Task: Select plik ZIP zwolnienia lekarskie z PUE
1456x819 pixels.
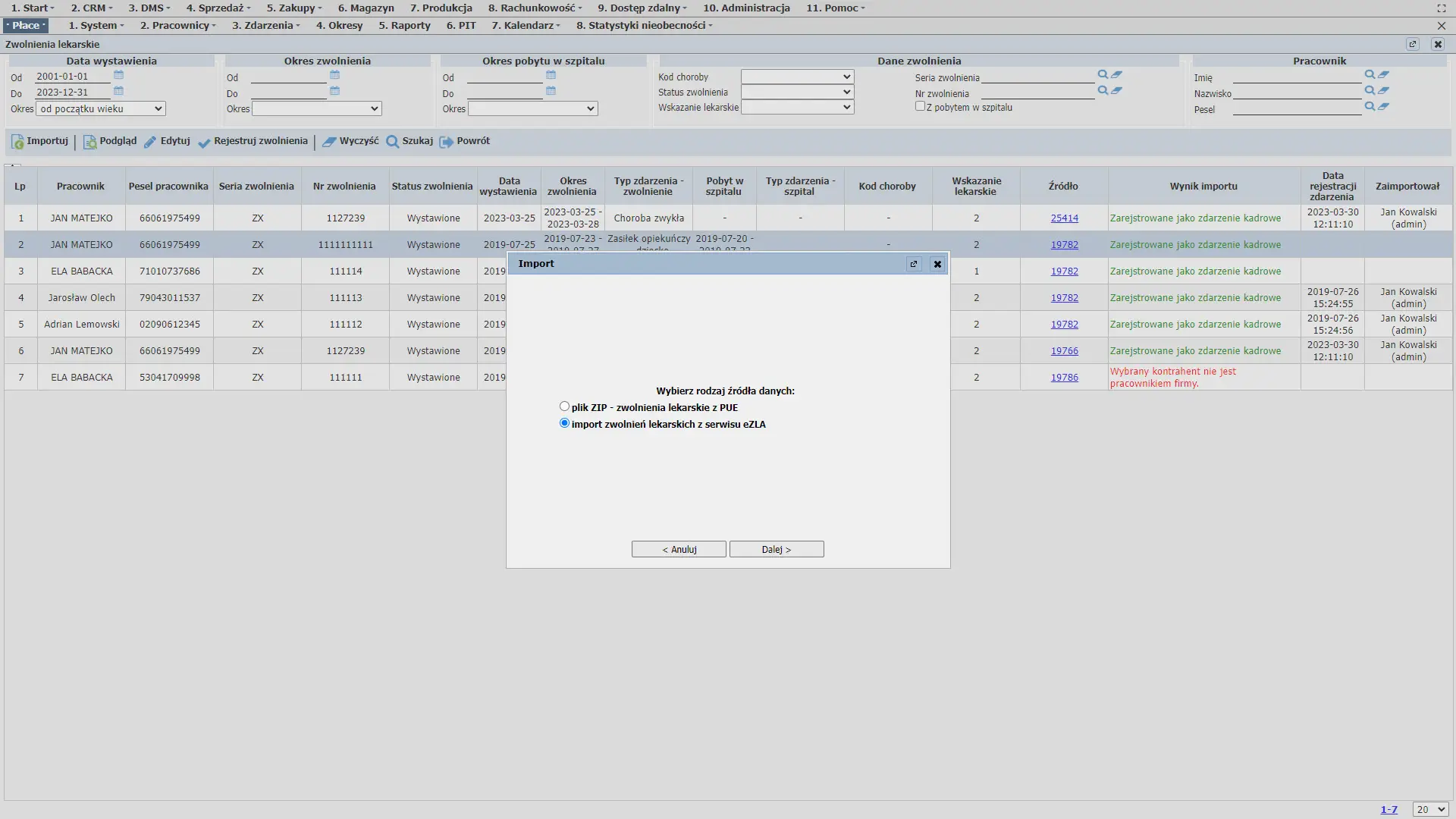Action: [x=564, y=406]
